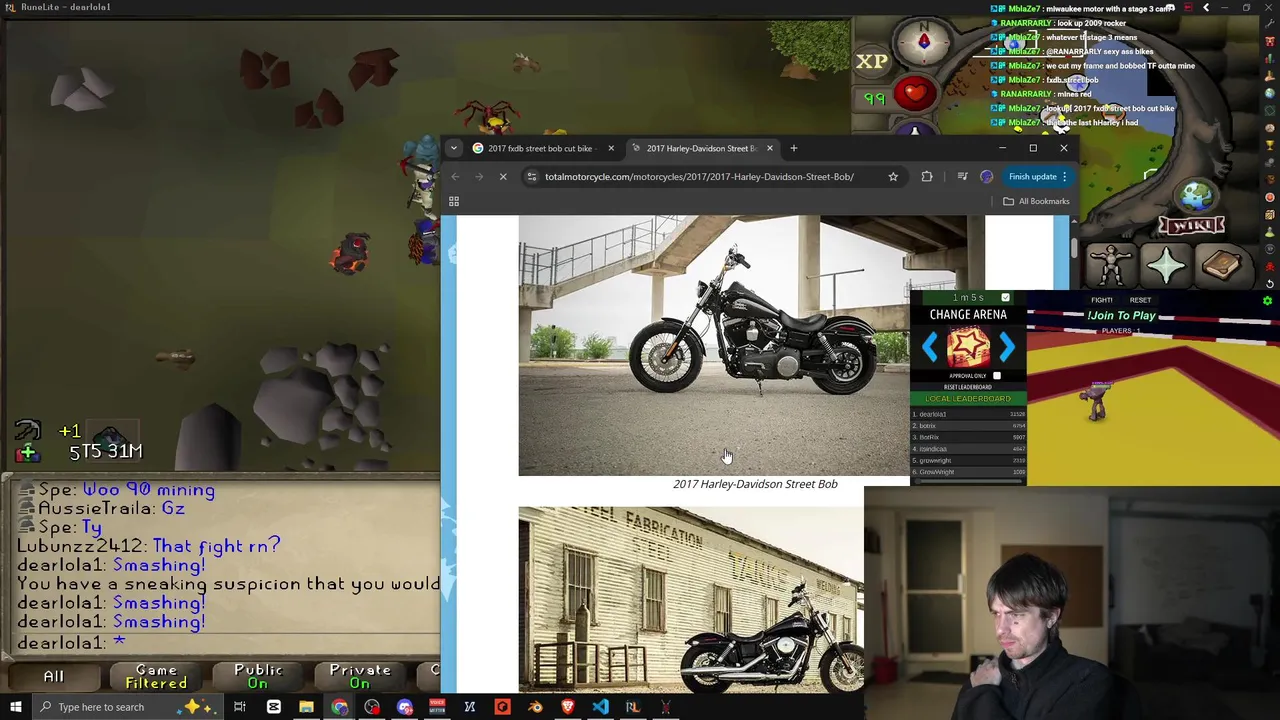Click the Chrome forward arrow
The width and height of the screenshot is (1280, 720).
tap(479, 177)
